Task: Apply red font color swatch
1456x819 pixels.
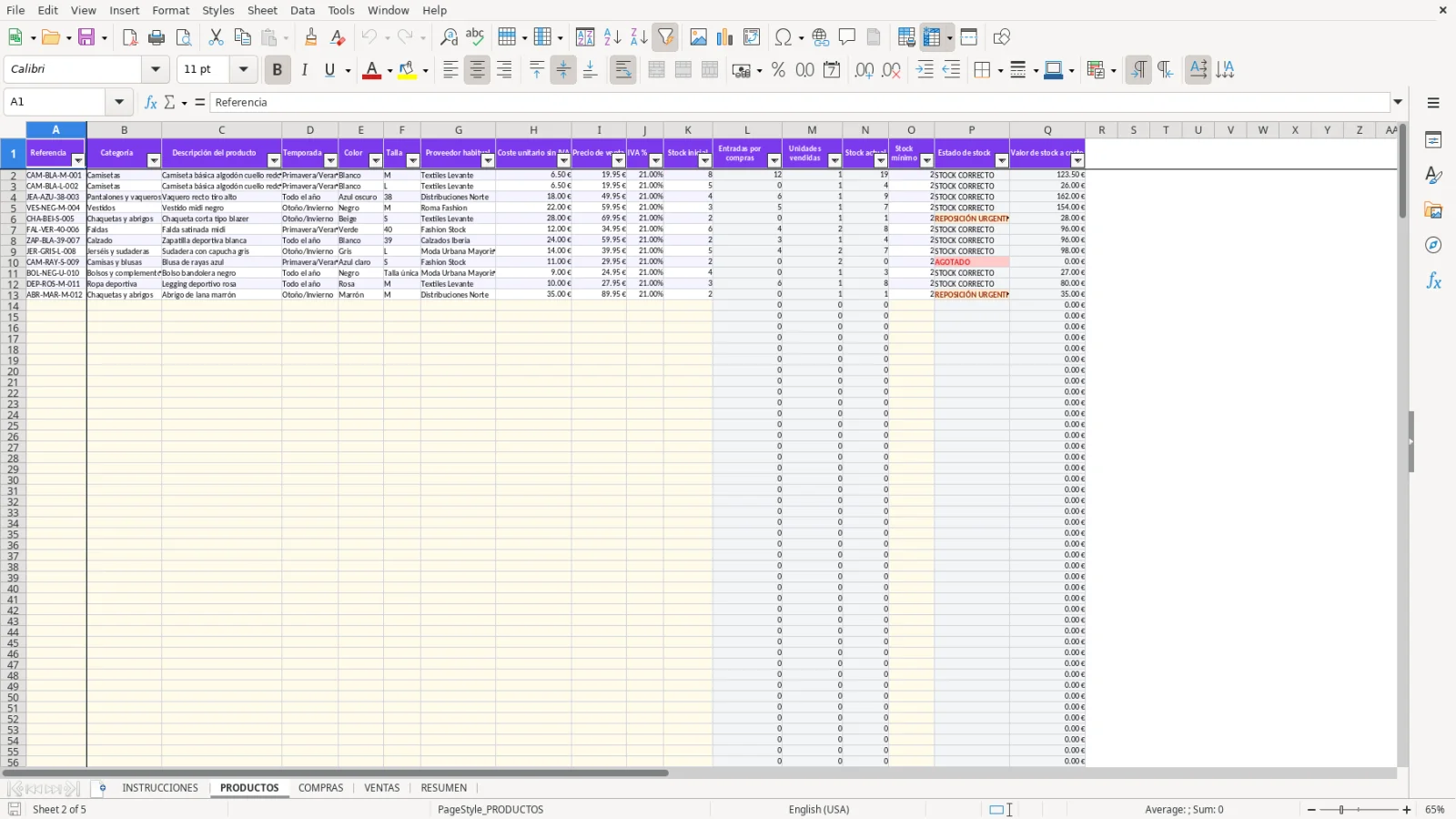Action: pos(371,70)
